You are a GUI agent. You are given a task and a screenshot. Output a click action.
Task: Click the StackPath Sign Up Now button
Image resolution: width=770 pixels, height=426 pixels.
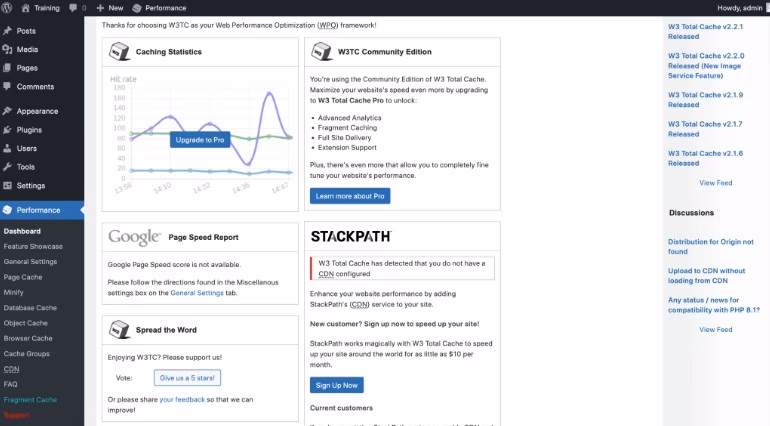tap(336, 385)
